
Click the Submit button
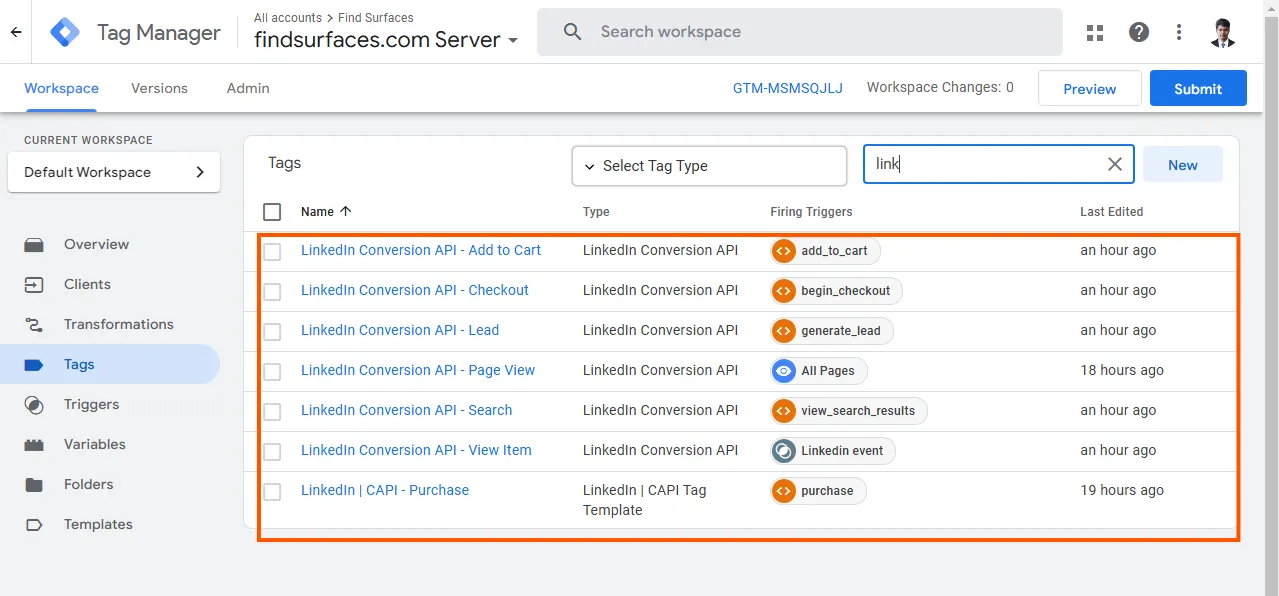click(x=1198, y=88)
